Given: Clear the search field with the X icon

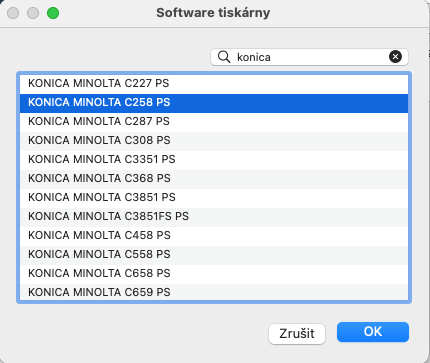Looking at the screenshot, I should tap(395, 57).
